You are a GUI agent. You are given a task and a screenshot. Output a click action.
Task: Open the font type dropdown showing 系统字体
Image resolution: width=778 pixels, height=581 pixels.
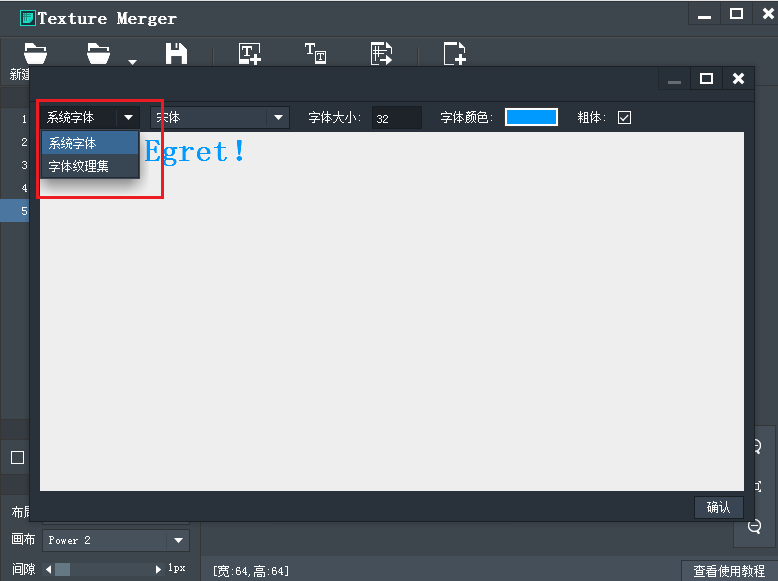tap(90, 118)
